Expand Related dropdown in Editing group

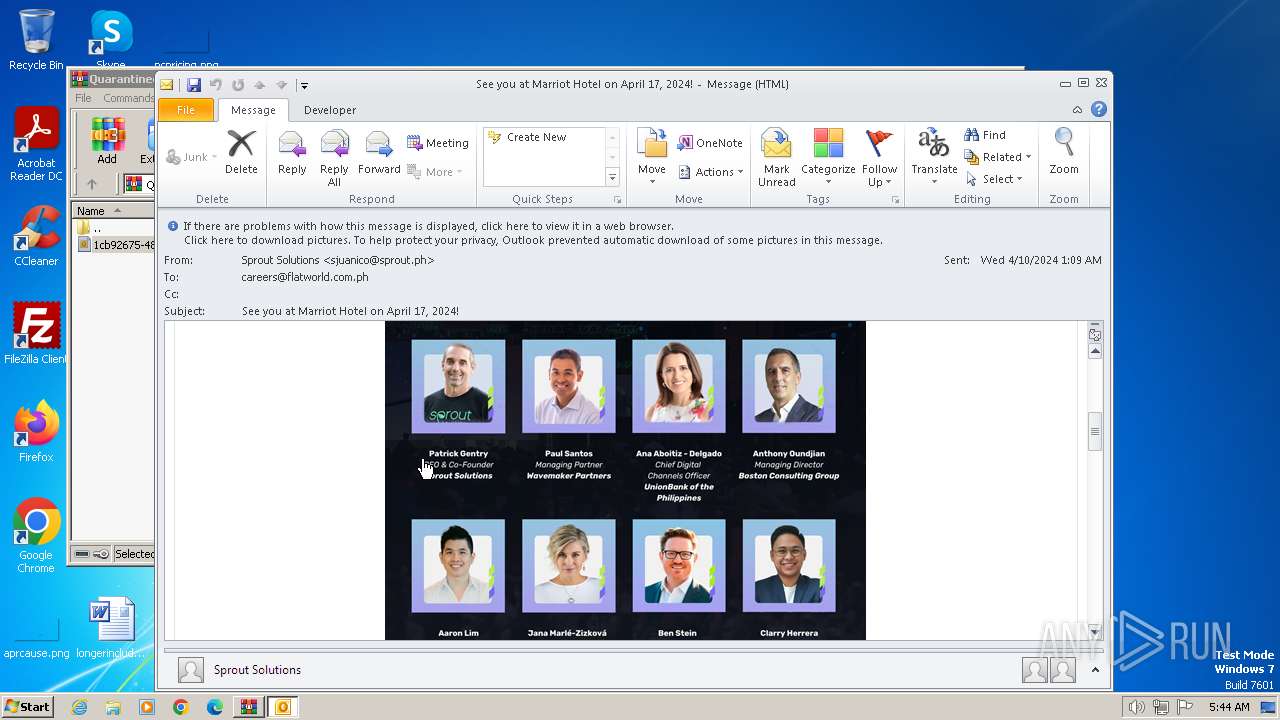point(997,157)
